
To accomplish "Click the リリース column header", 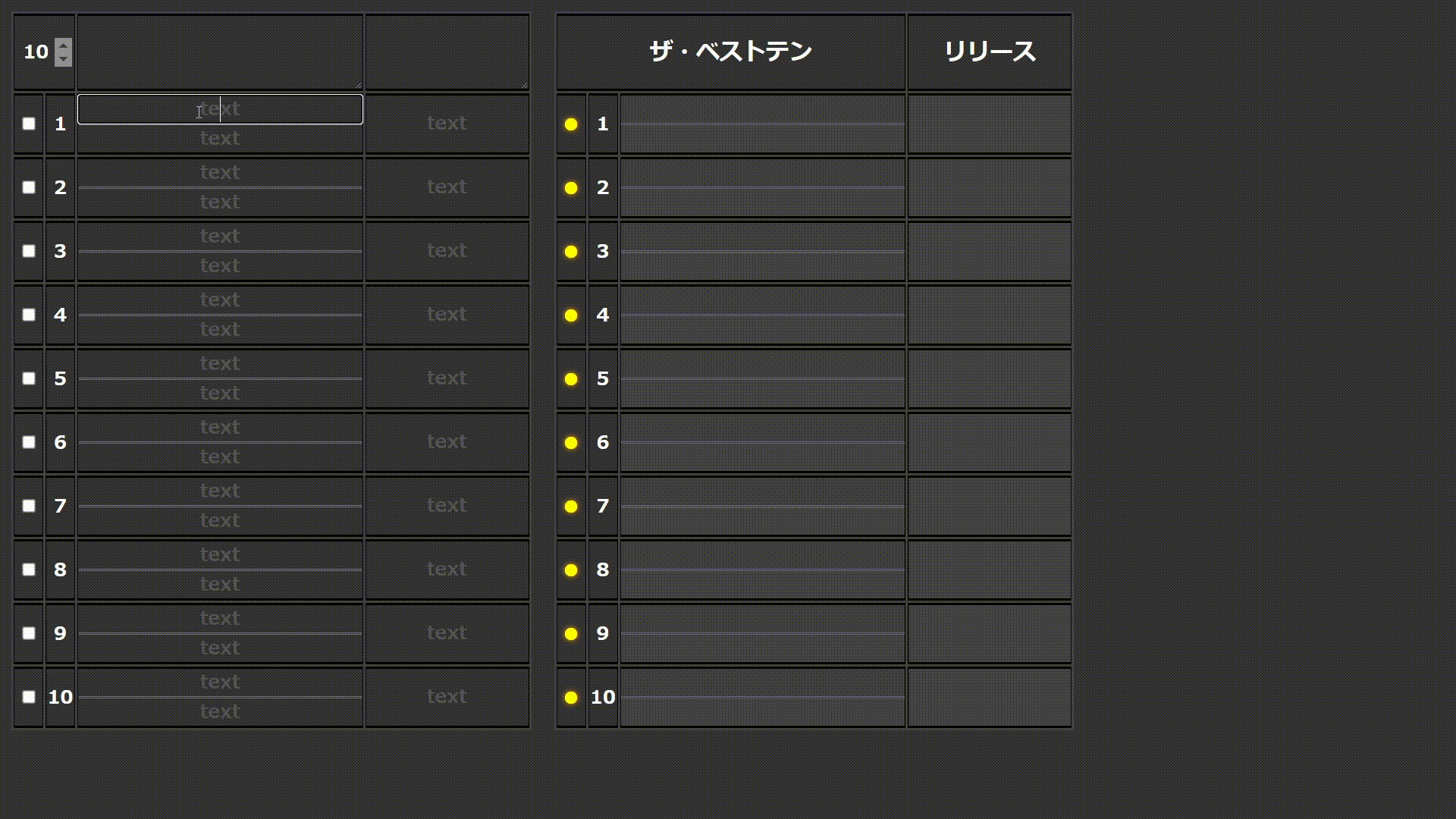I will (989, 52).
